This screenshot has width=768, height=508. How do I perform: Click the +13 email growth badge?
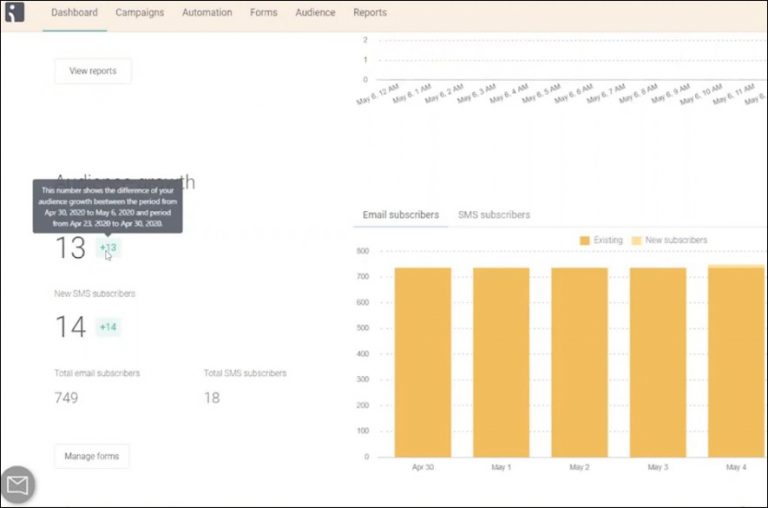(x=108, y=248)
